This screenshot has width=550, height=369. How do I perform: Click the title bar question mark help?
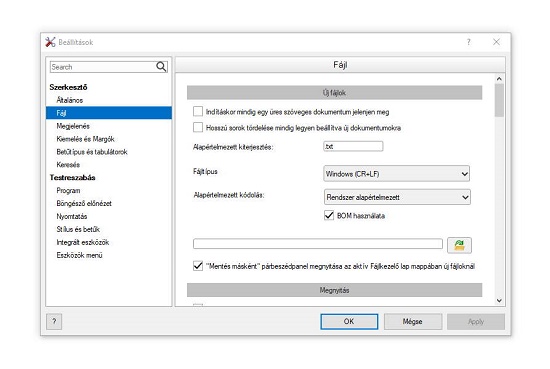(469, 42)
